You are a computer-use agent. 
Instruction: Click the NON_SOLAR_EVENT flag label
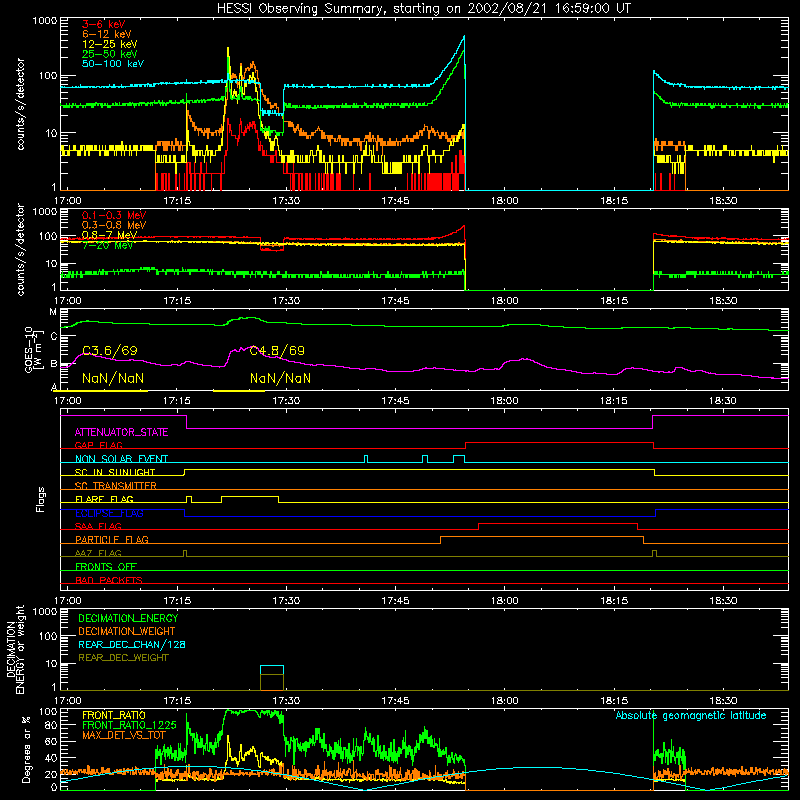[x=121, y=459]
